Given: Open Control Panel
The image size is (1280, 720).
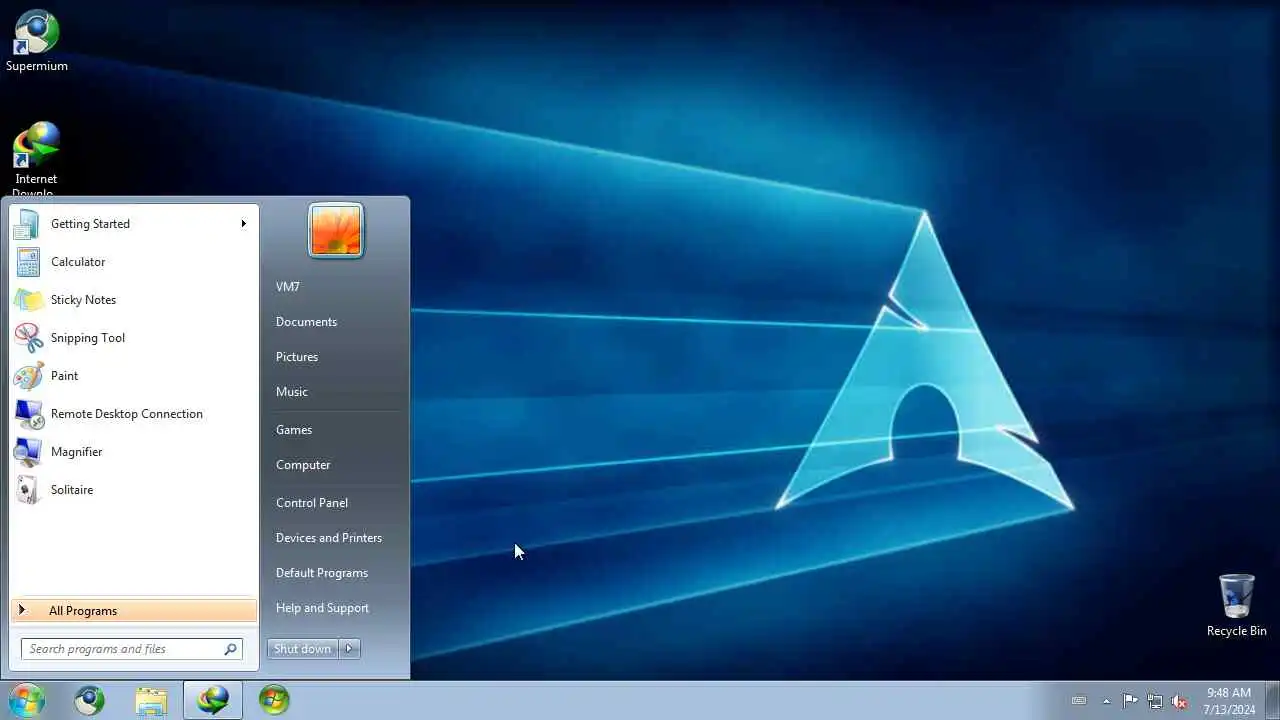Looking at the screenshot, I should coord(312,503).
